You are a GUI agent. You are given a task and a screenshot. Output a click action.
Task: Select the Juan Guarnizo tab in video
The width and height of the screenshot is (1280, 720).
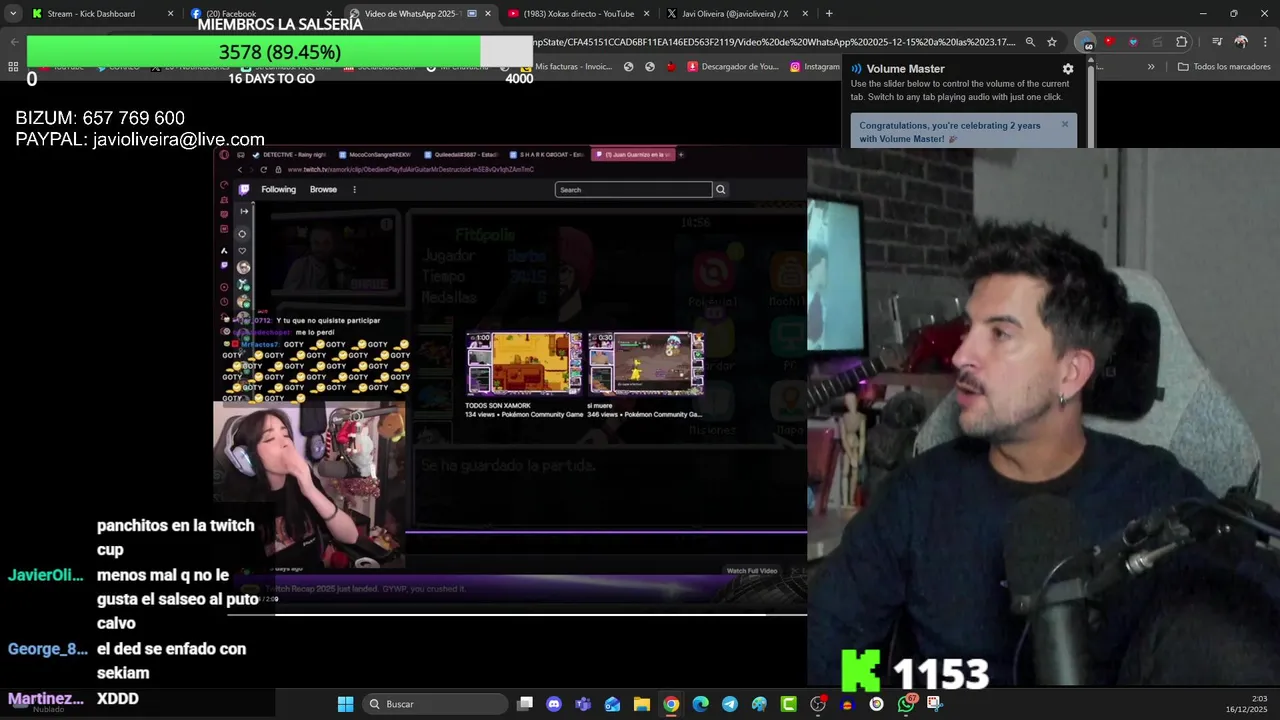(x=633, y=154)
